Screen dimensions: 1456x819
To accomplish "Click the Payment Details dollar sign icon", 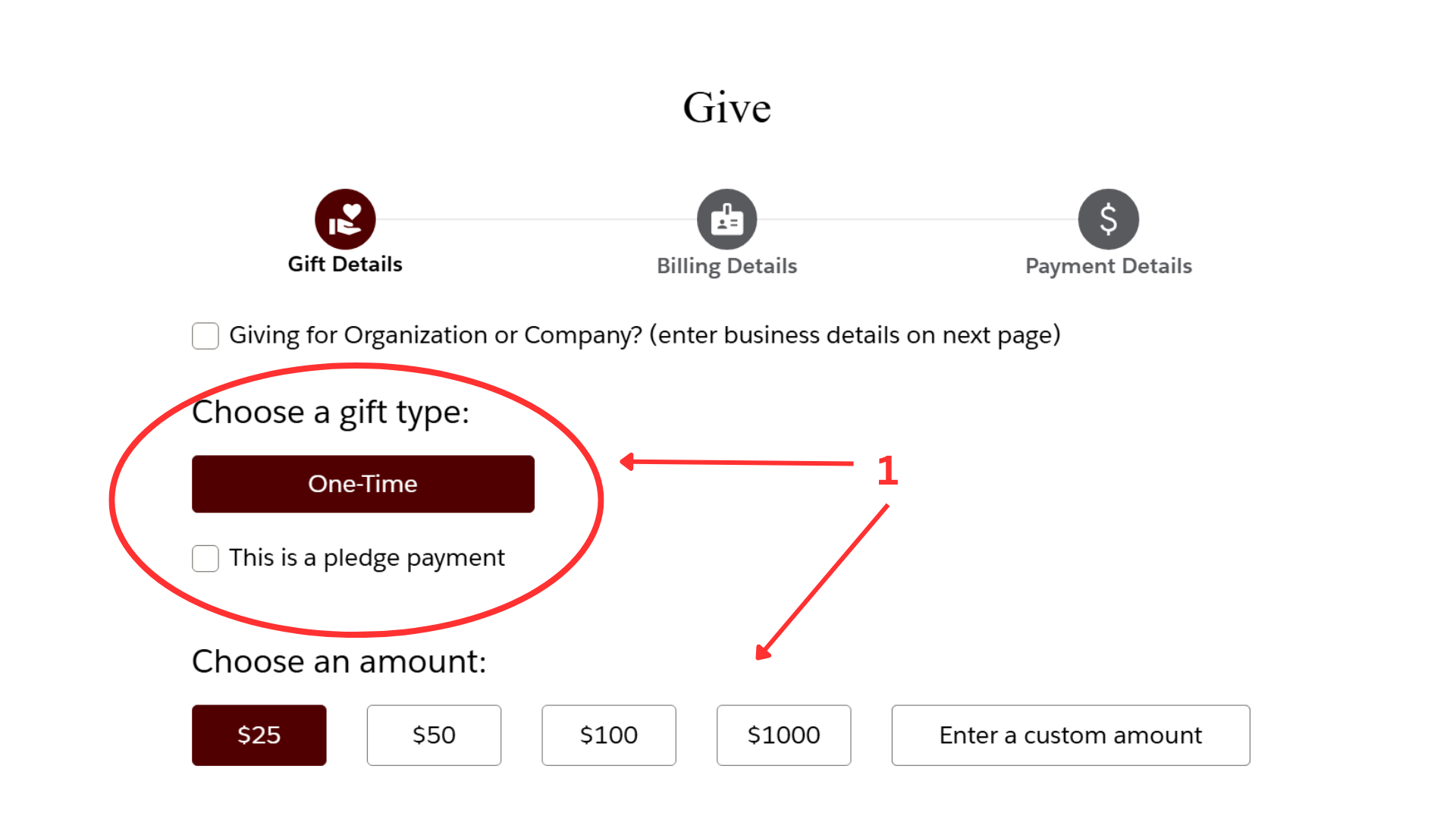I will (1108, 219).
